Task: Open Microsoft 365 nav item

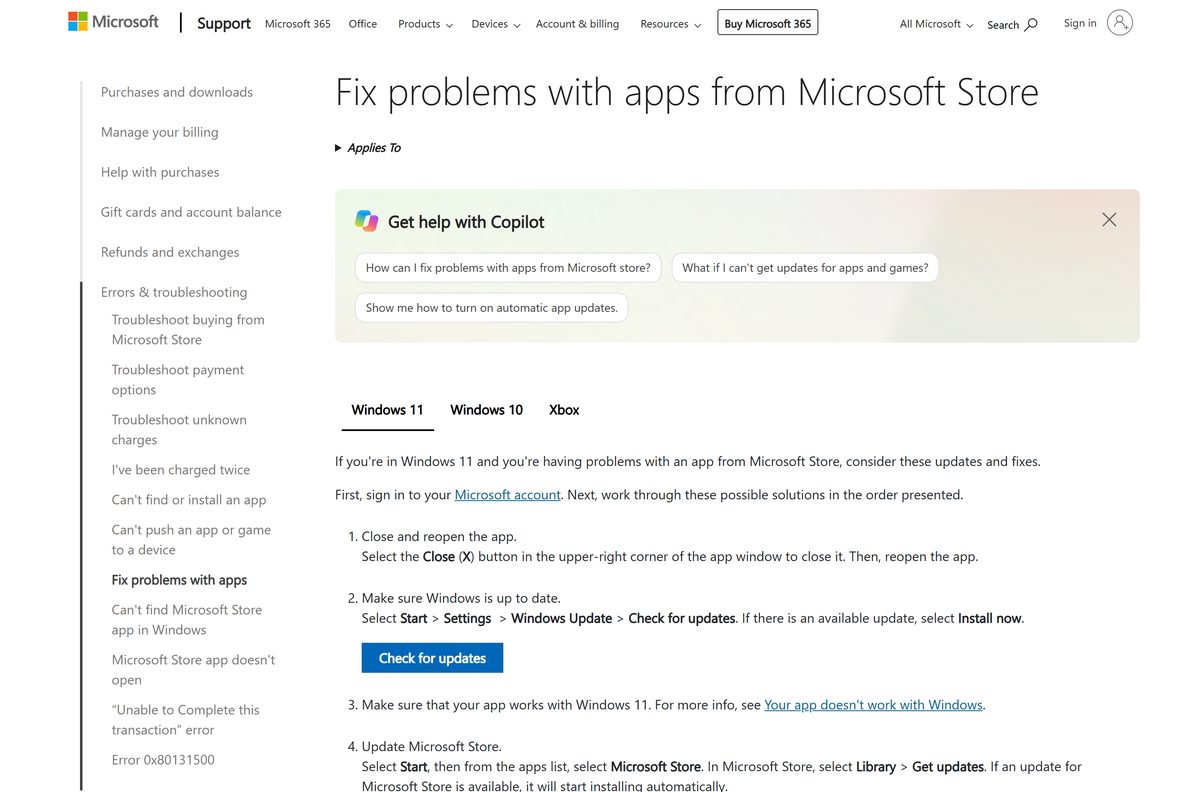Action: point(298,24)
